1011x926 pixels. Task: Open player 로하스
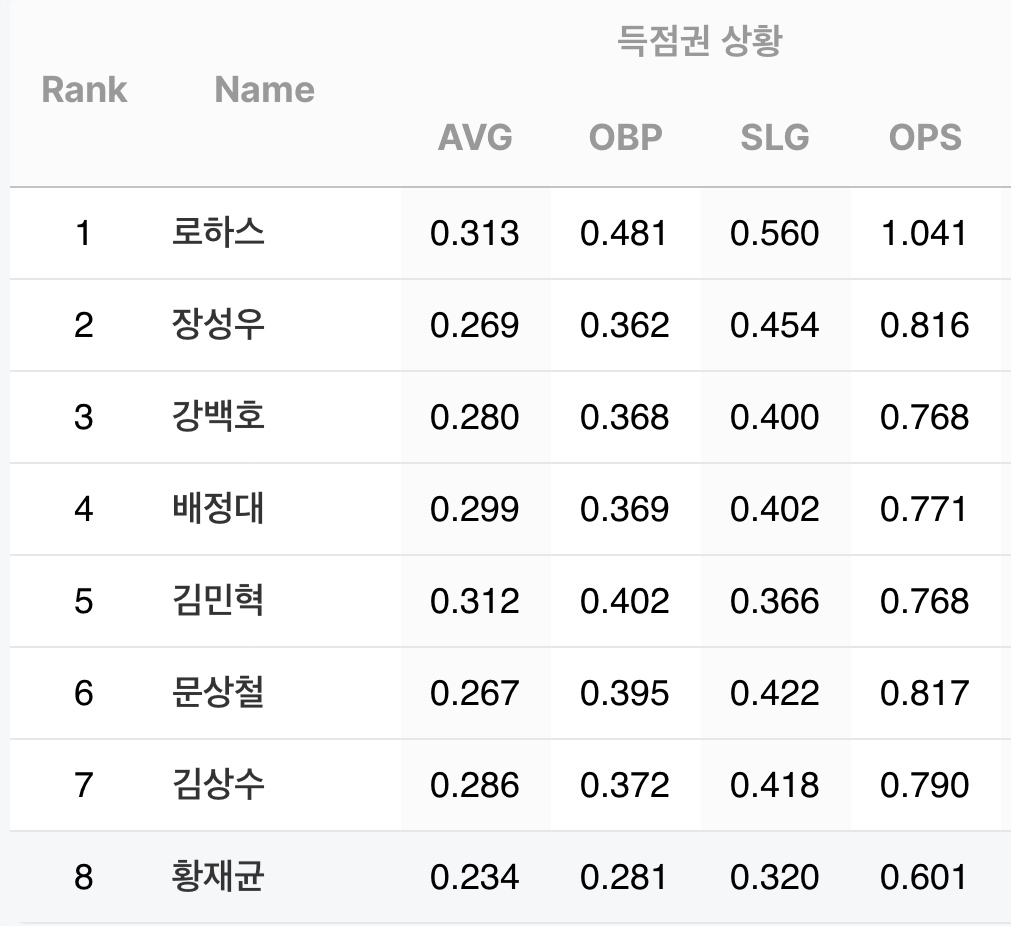point(218,233)
